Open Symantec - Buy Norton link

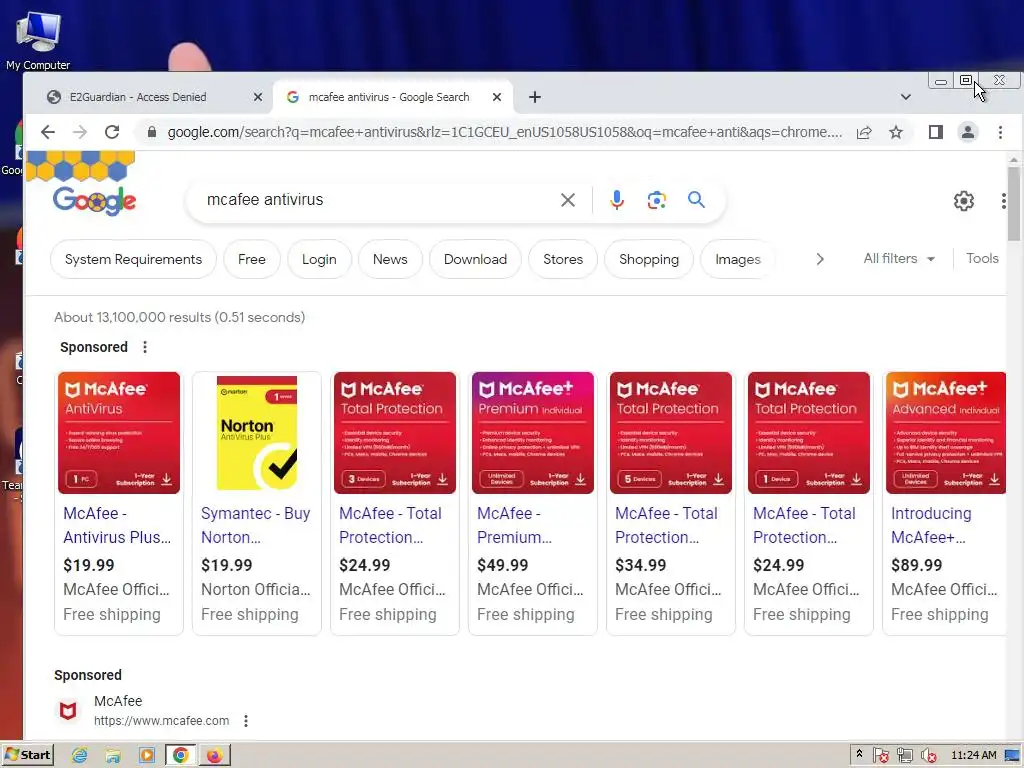click(255, 525)
